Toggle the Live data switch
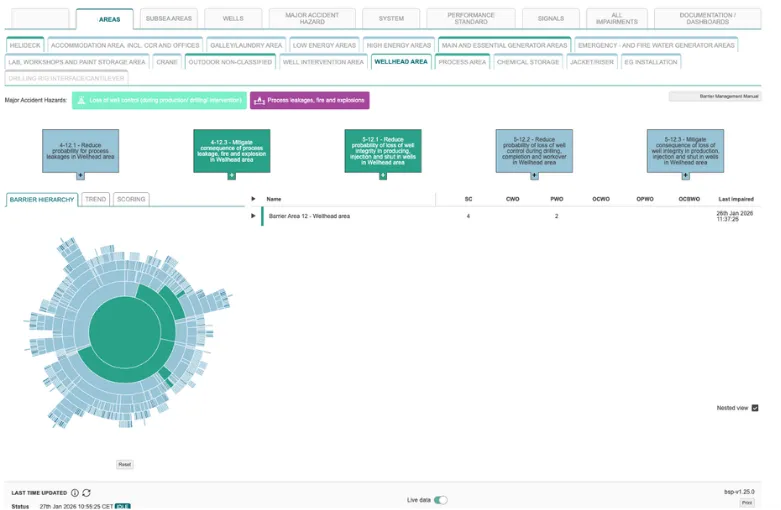The width and height of the screenshot is (781, 510). coord(440,500)
